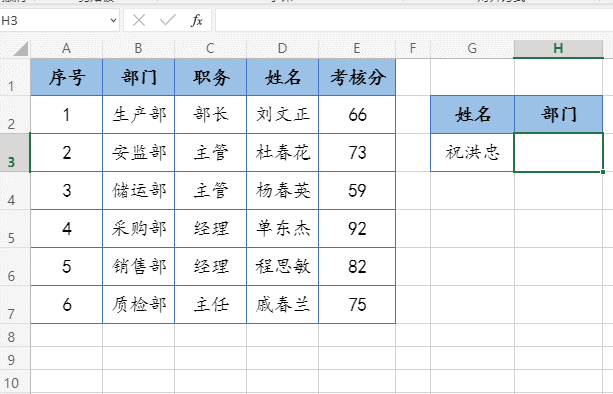The height and width of the screenshot is (394, 613).
Task: Click into the formula bar input
Action: point(414,20)
